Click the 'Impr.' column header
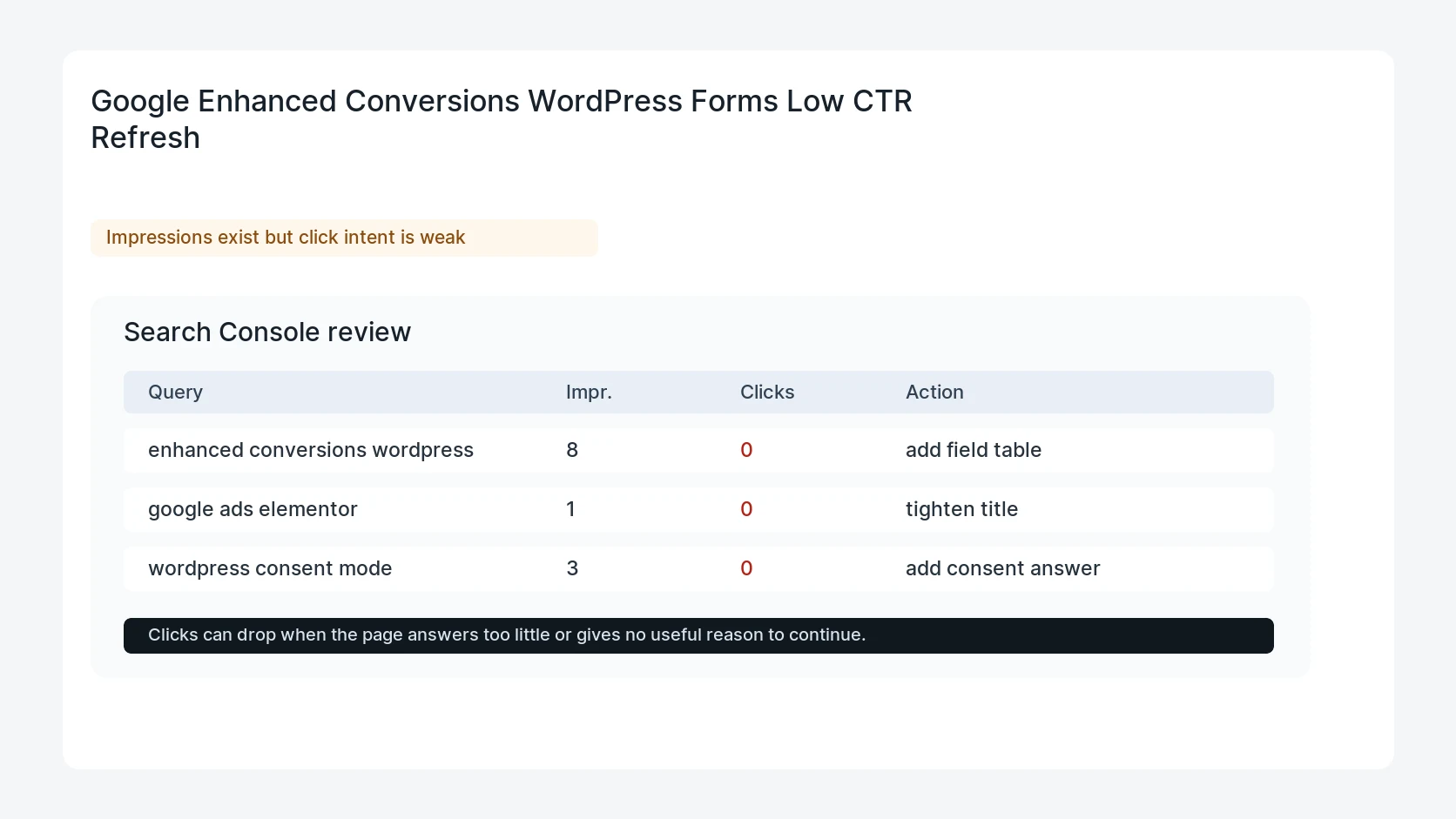Image resolution: width=1456 pixels, height=819 pixels. point(589,392)
